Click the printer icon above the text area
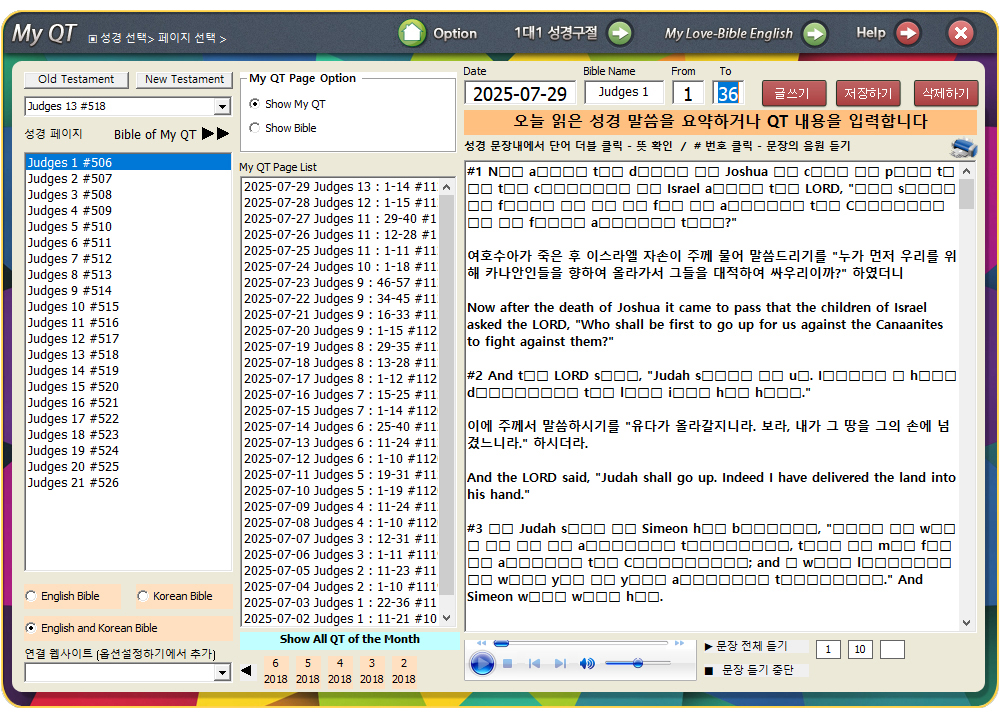Screen dimensions: 1000x720 963,148
